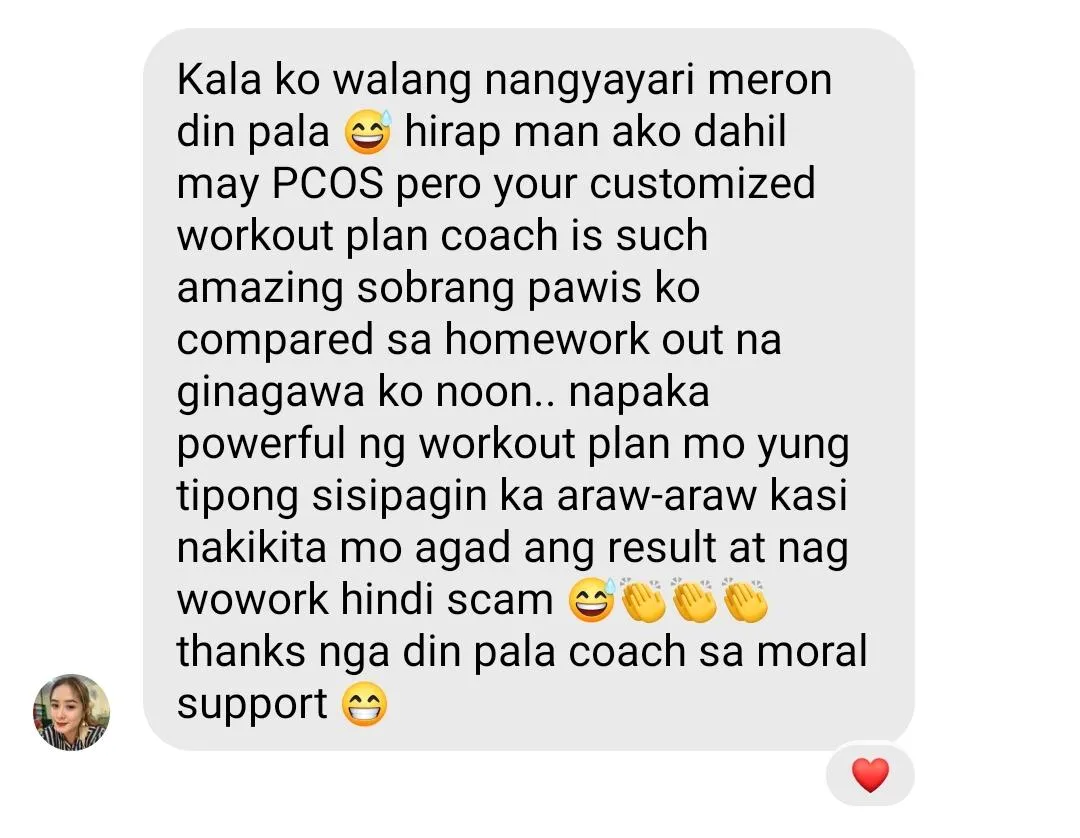Click the word "thanks" in the message
1080x838 pixels.
tap(241, 651)
